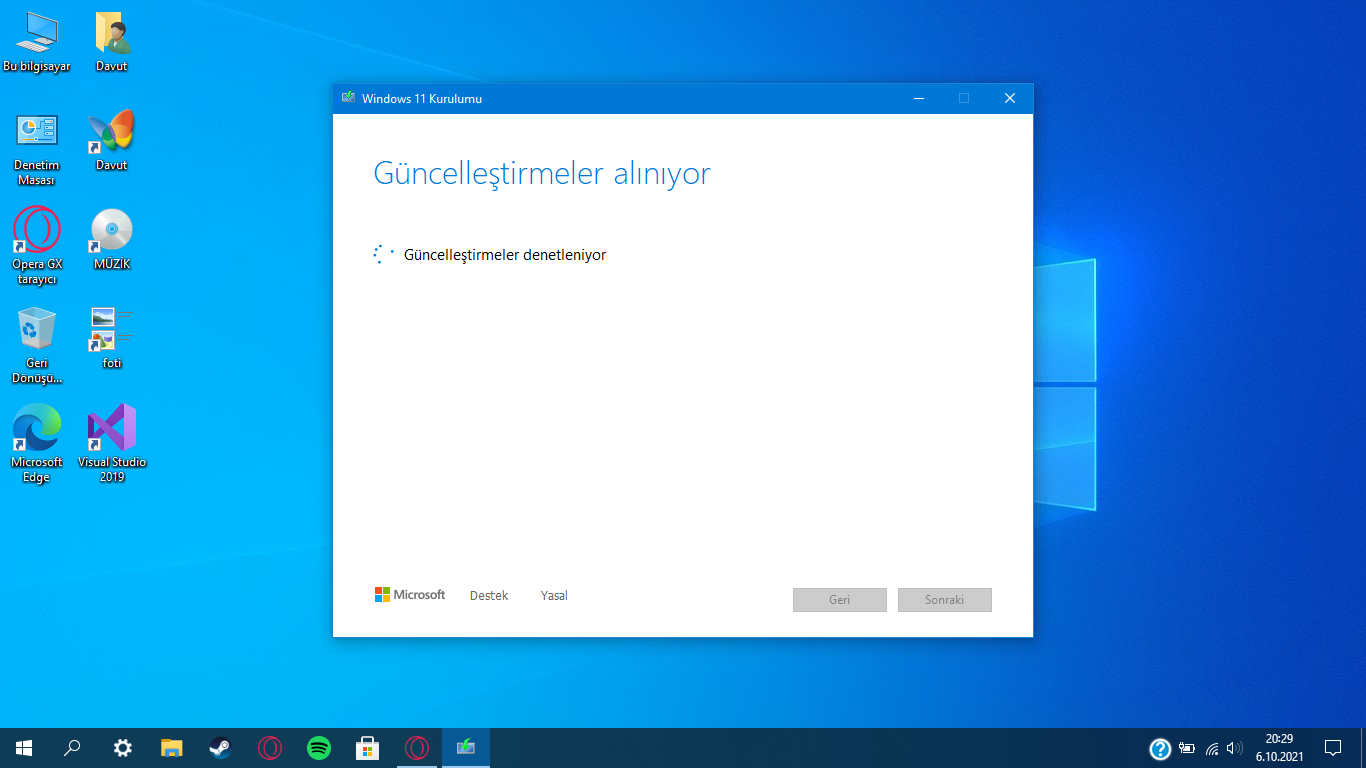Viewport: 1366px width, 768px height.
Task: Open Steam from the taskbar
Action: click(220, 748)
